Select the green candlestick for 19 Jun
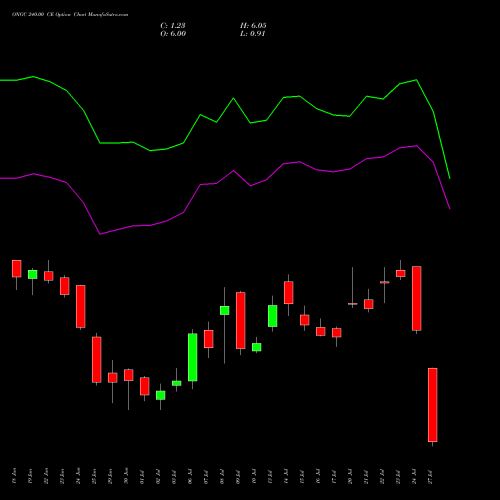This screenshot has width=500, height=500. click(33, 274)
